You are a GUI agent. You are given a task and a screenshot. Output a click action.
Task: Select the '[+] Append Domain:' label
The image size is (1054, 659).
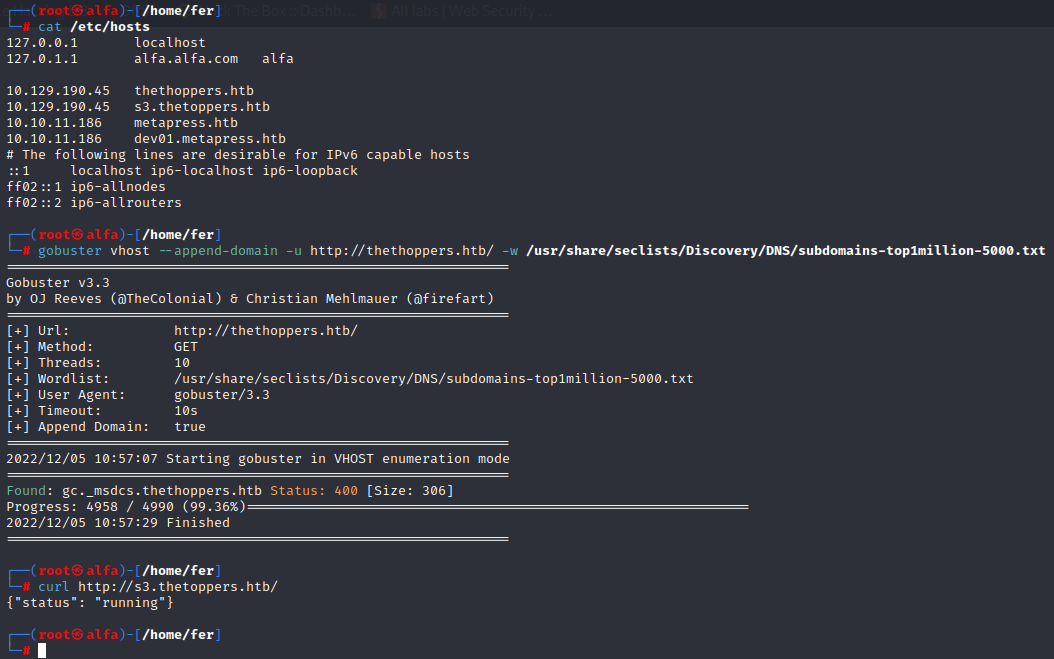77,427
